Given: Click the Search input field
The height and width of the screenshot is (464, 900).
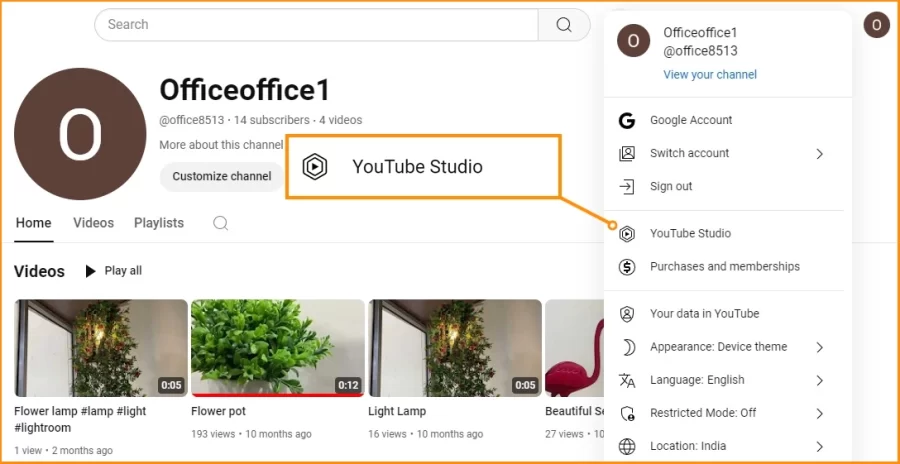Looking at the screenshot, I should click(x=316, y=25).
